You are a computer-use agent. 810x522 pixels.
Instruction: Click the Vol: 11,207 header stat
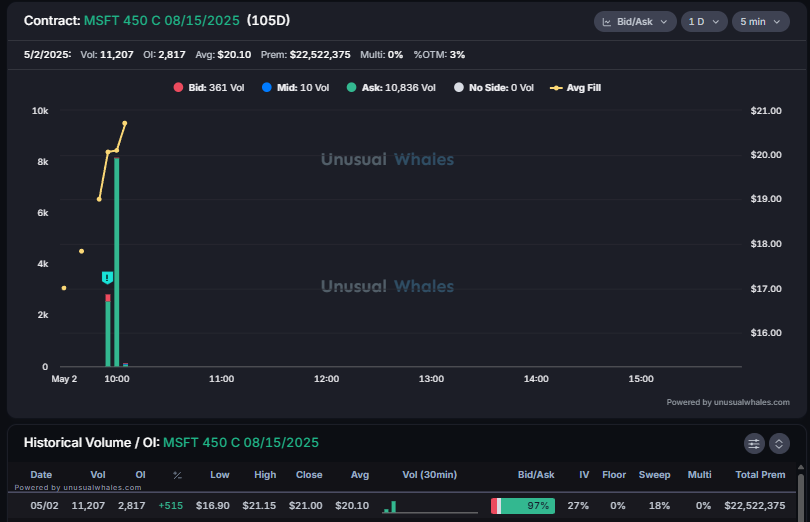[x=107, y=55]
